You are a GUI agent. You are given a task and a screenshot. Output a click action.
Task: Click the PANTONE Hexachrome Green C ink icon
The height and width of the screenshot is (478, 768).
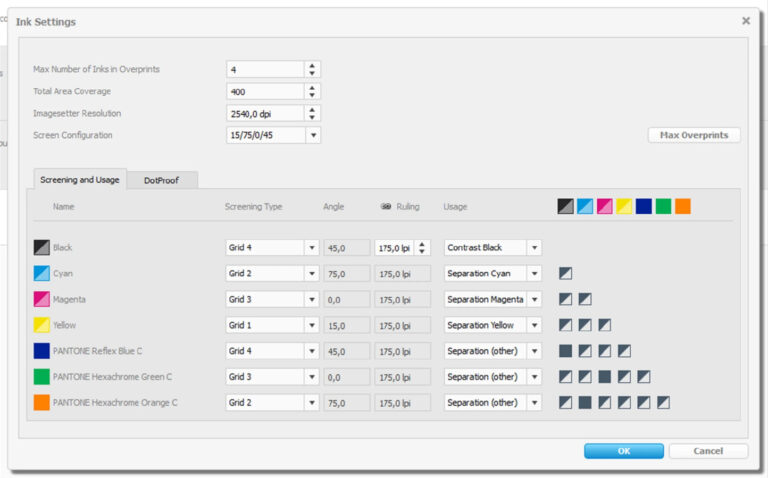(x=41, y=377)
